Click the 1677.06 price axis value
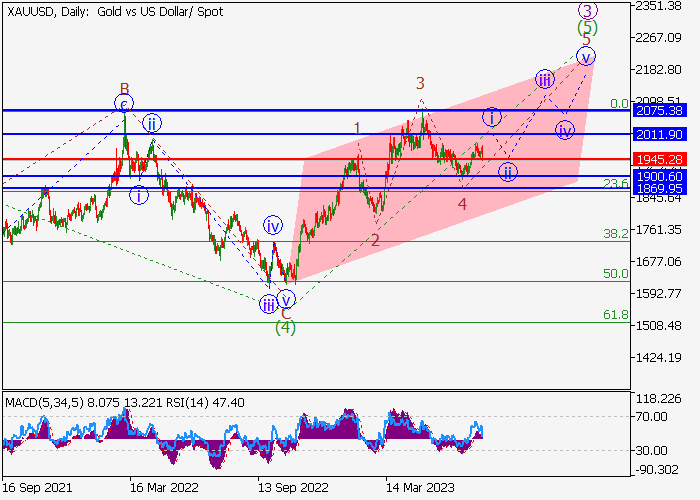This screenshot has height=500, width=700. tap(658, 261)
